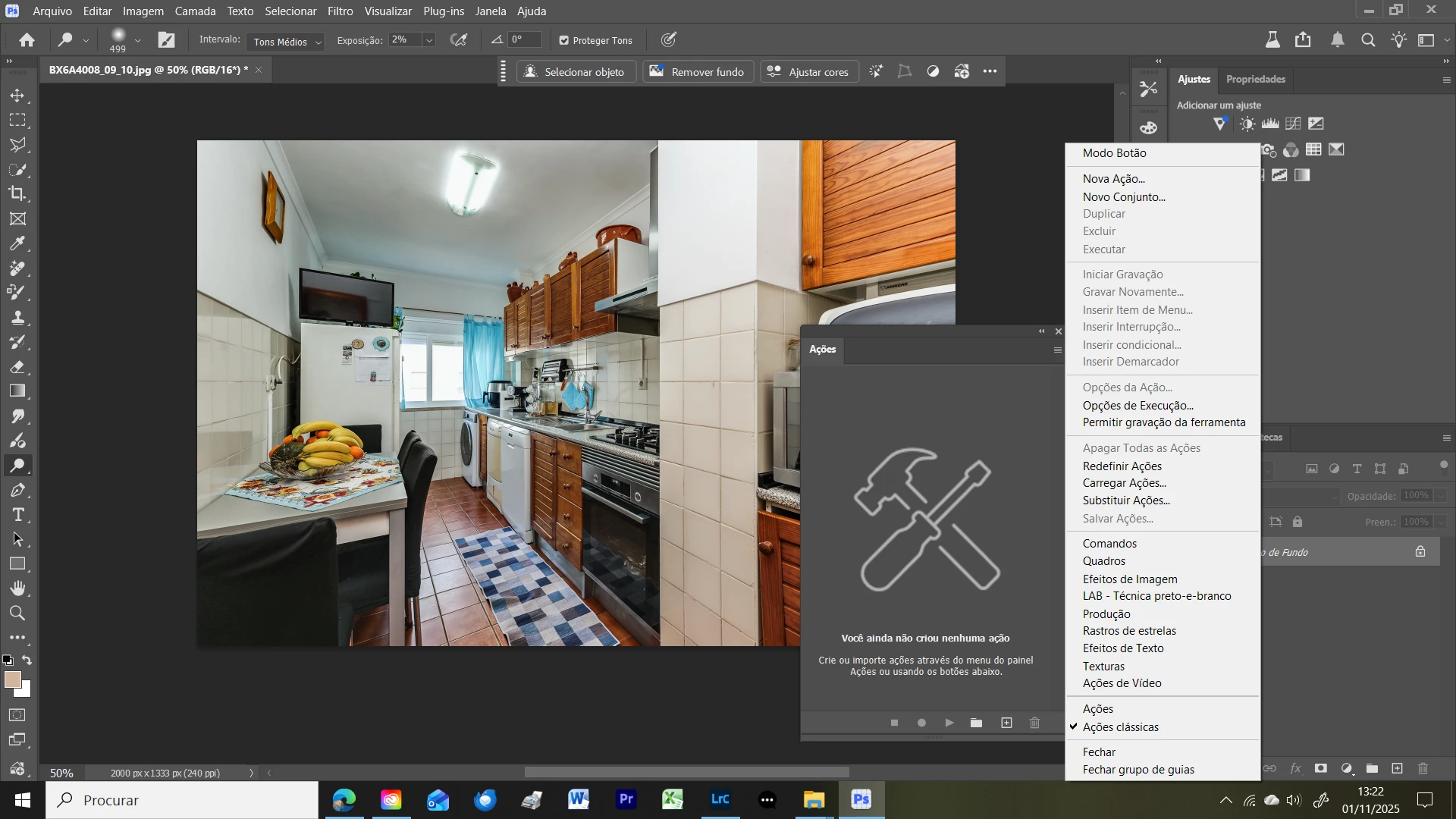
Task: Toggle Ações clássicas checked menu entry
Action: pos(1120,727)
